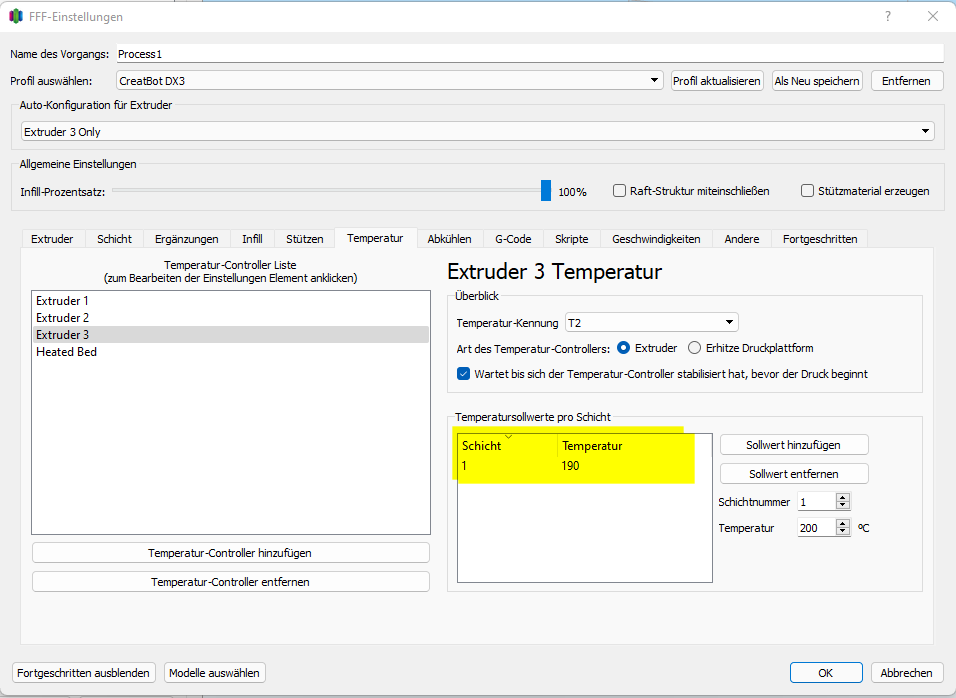This screenshot has width=956, height=698.
Task: Click Sollwert entfernen button
Action: pos(794,474)
